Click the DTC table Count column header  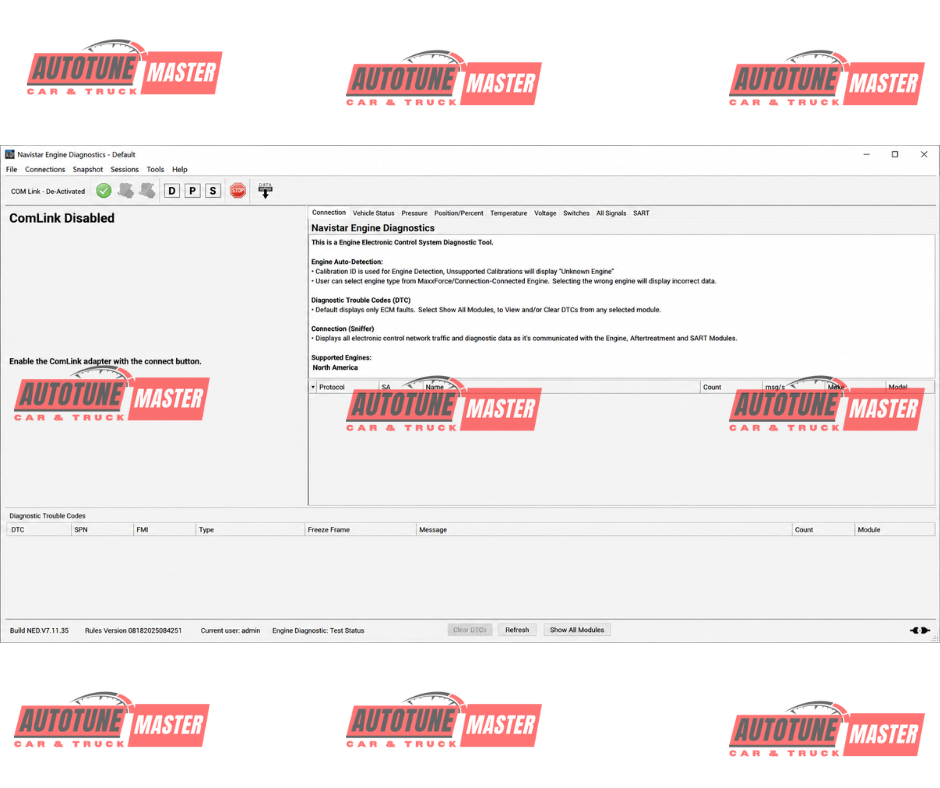823,530
